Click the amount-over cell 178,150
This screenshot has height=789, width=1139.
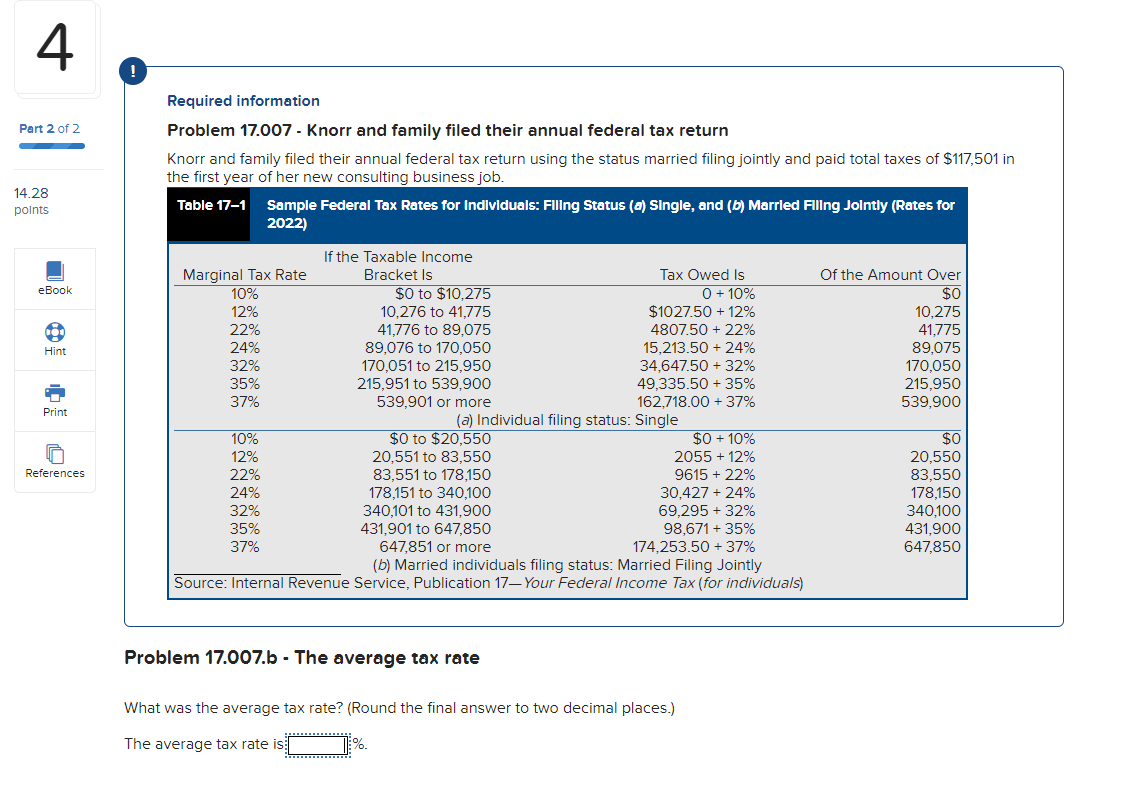coord(935,493)
